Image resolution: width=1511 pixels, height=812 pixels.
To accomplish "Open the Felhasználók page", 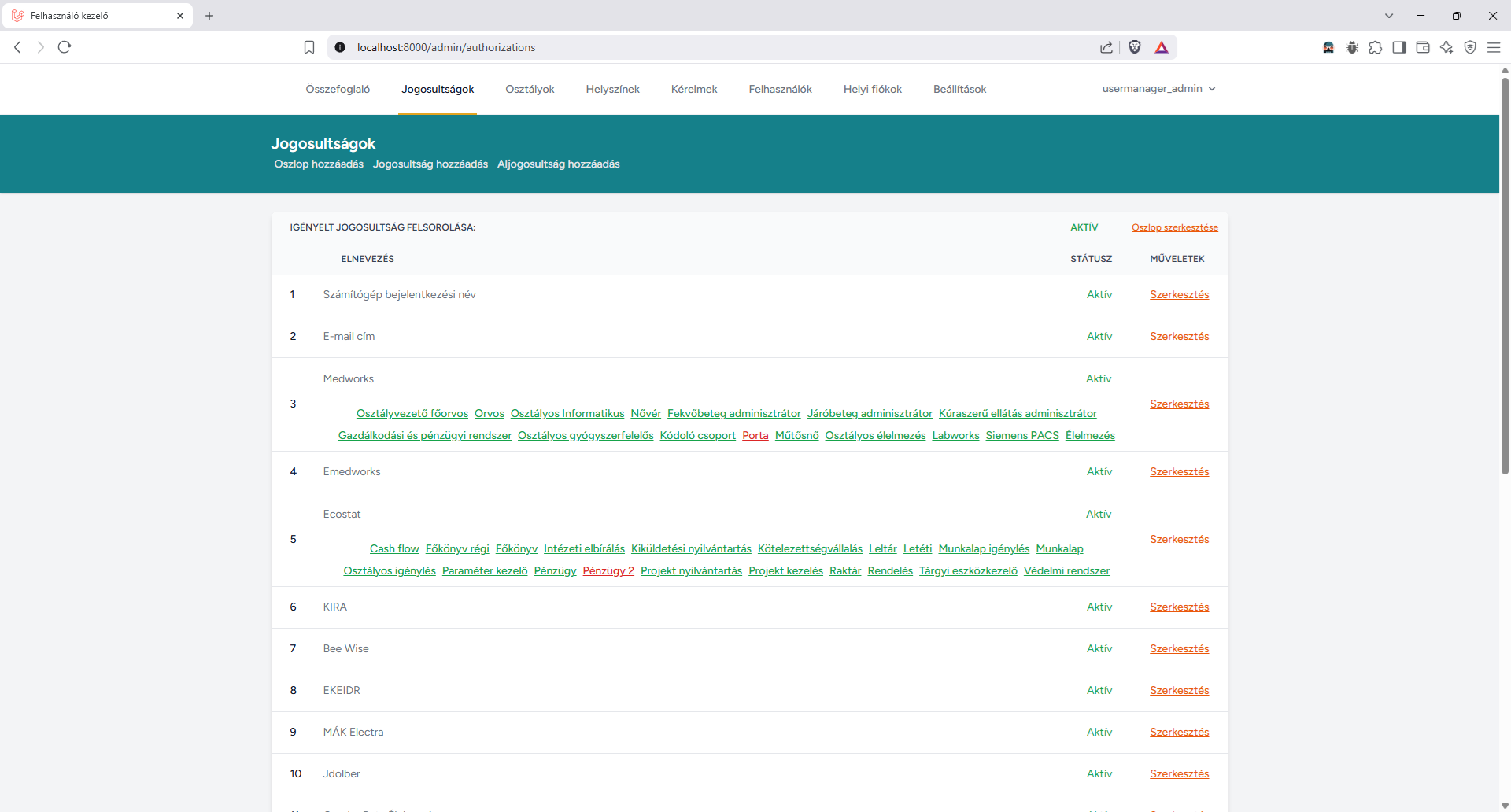I will (x=780, y=89).
